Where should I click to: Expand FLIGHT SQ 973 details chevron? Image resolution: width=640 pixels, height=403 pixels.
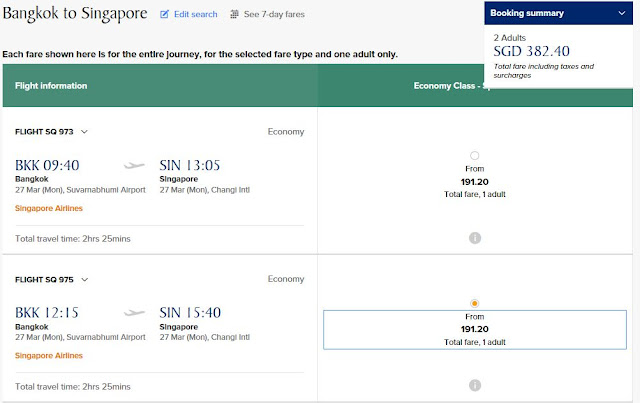pyautogui.click(x=85, y=132)
